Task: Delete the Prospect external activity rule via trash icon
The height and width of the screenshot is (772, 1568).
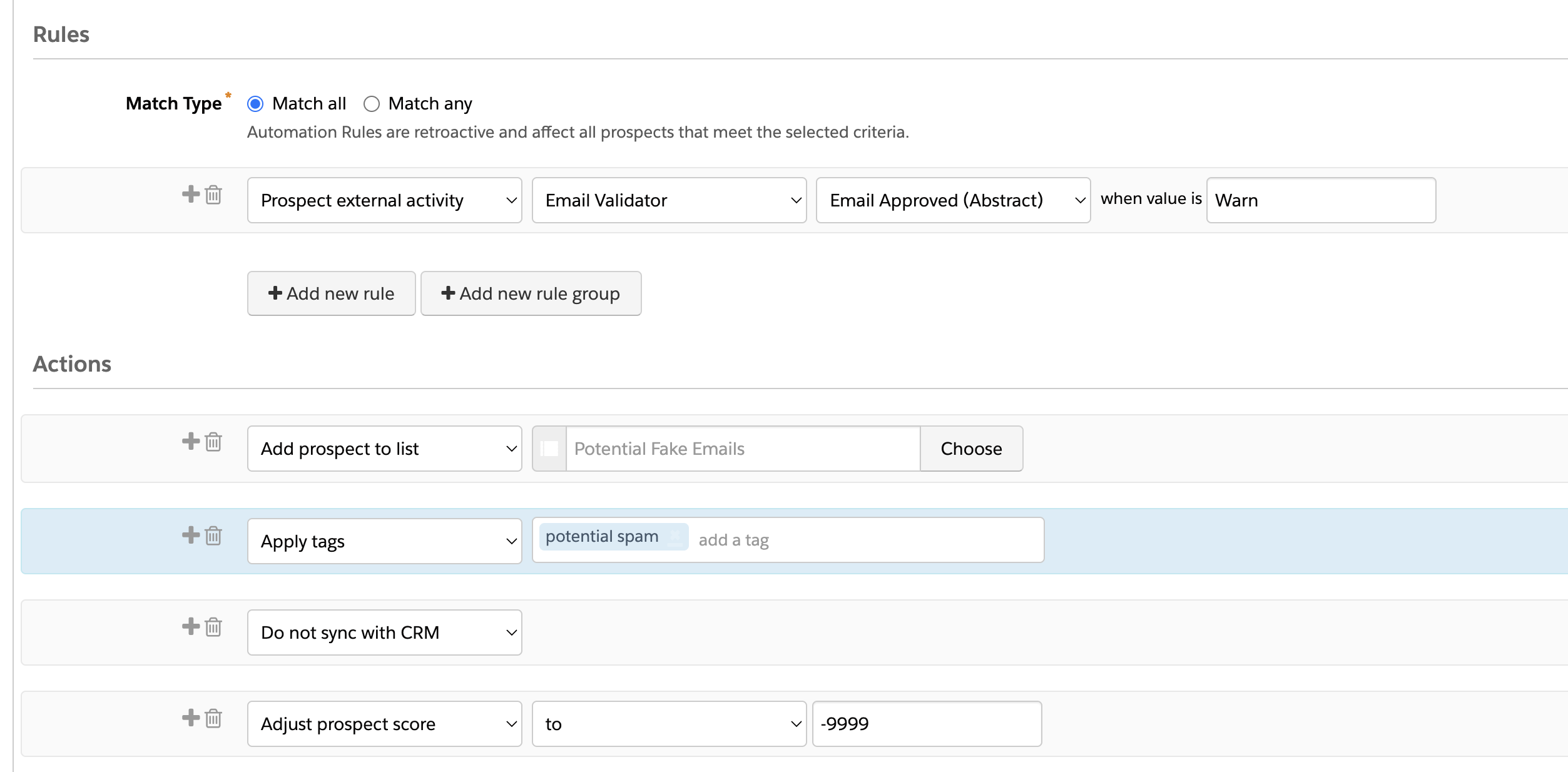Action: [x=213, y=195]
